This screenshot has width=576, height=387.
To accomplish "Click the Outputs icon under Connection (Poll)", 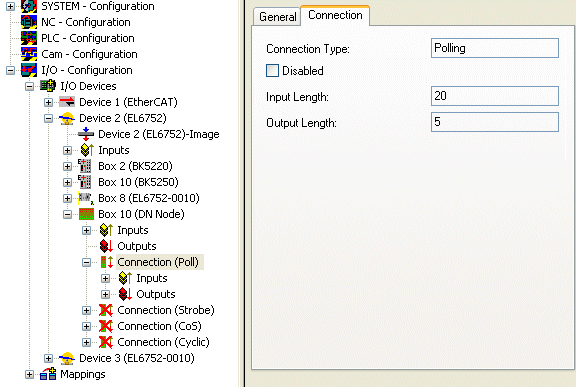I will pos(125,294).
